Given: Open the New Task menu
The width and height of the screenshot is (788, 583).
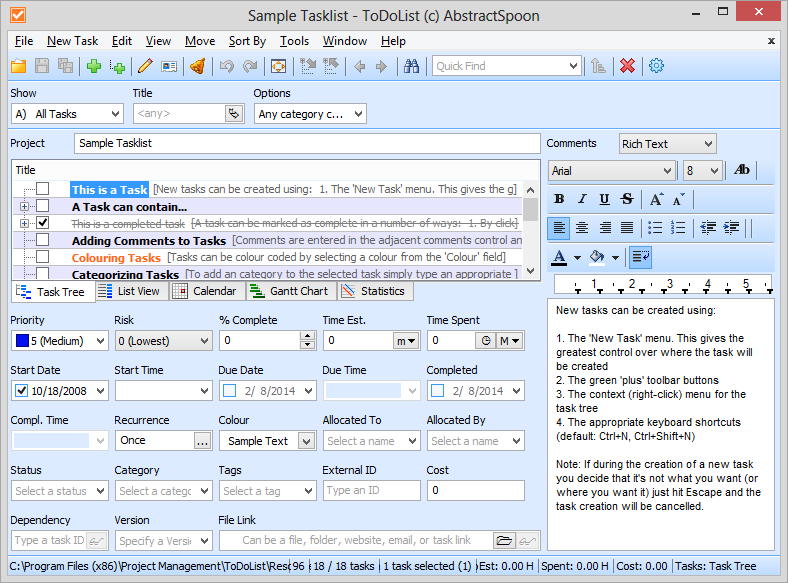Looking at the screenshot, I should tap(72, 41).
